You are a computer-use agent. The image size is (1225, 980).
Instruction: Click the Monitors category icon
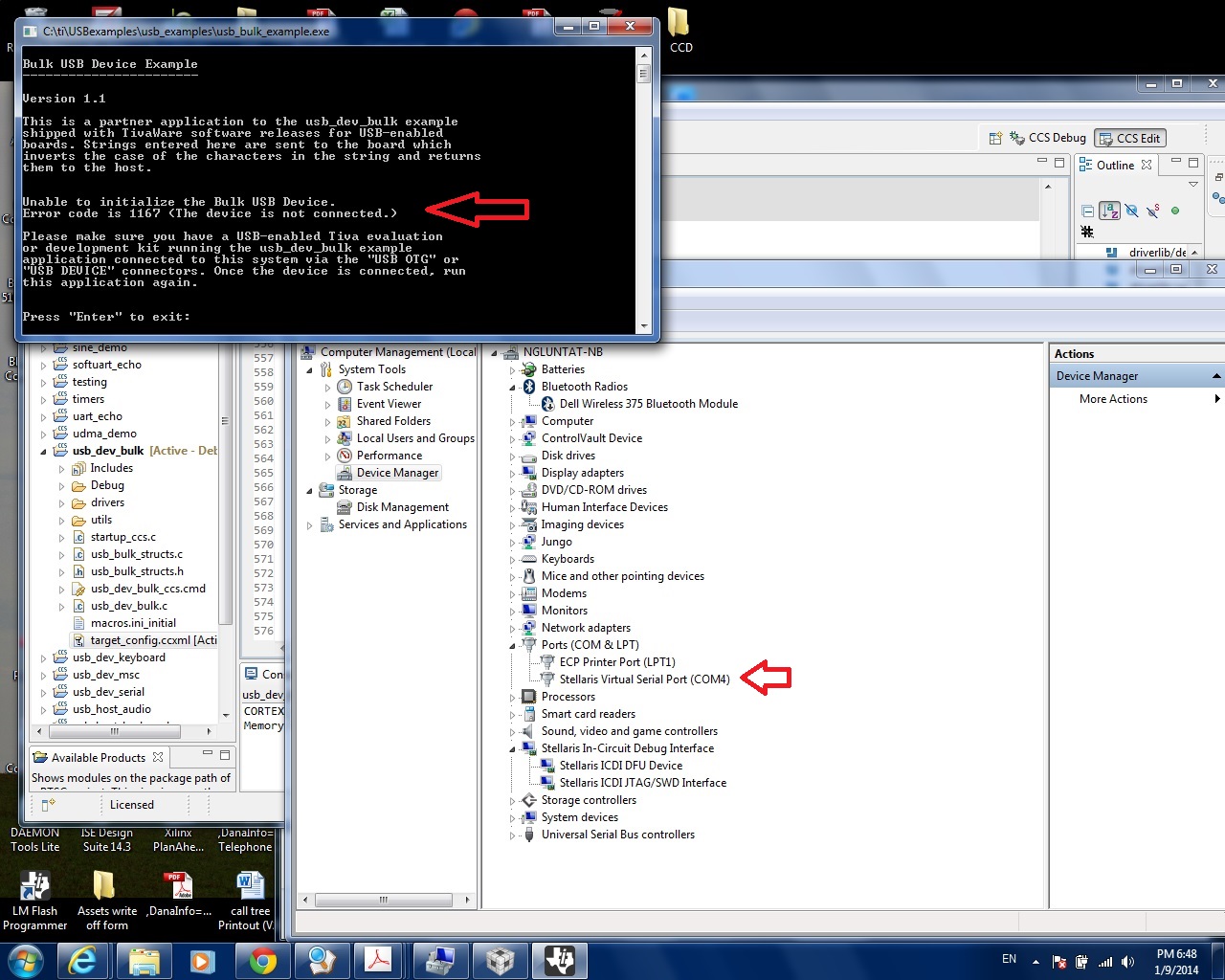click(x=529, y=611)
